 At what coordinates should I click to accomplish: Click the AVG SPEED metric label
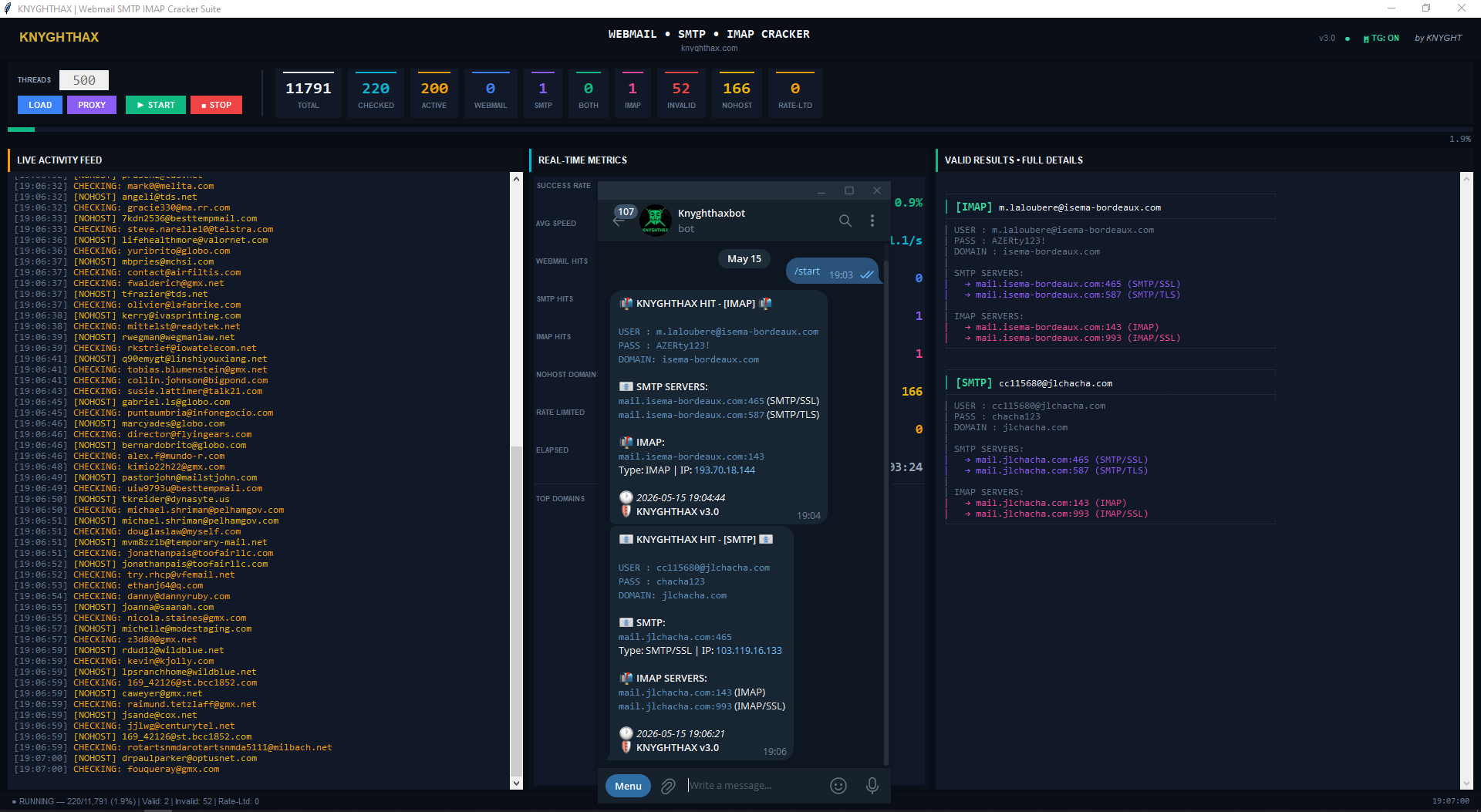(556, 224)
